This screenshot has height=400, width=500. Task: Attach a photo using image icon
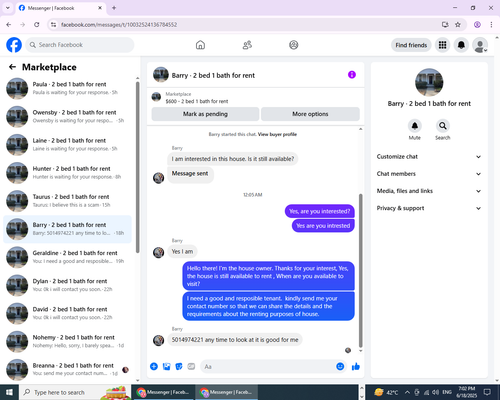coord(166,367)
